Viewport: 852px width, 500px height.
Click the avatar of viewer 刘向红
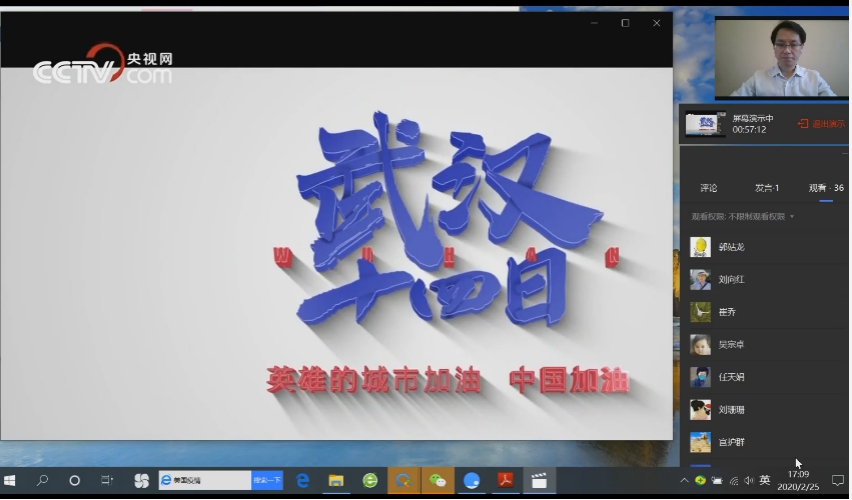[x=700, y=280]
